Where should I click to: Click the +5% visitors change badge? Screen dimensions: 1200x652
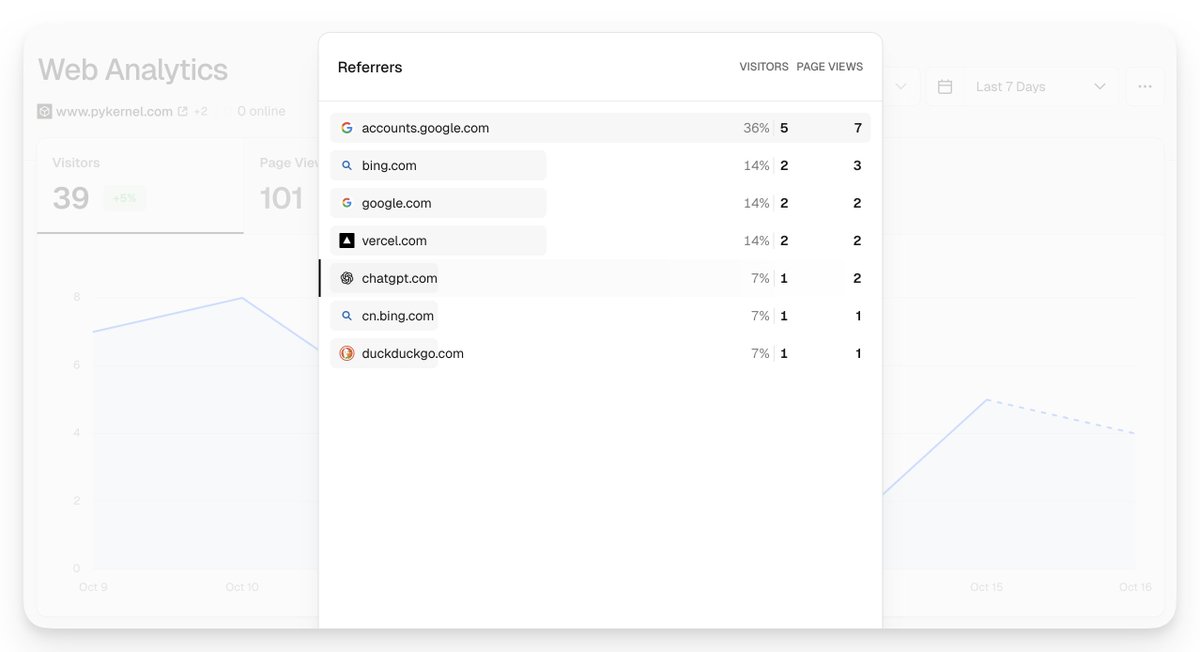point(124,198)
